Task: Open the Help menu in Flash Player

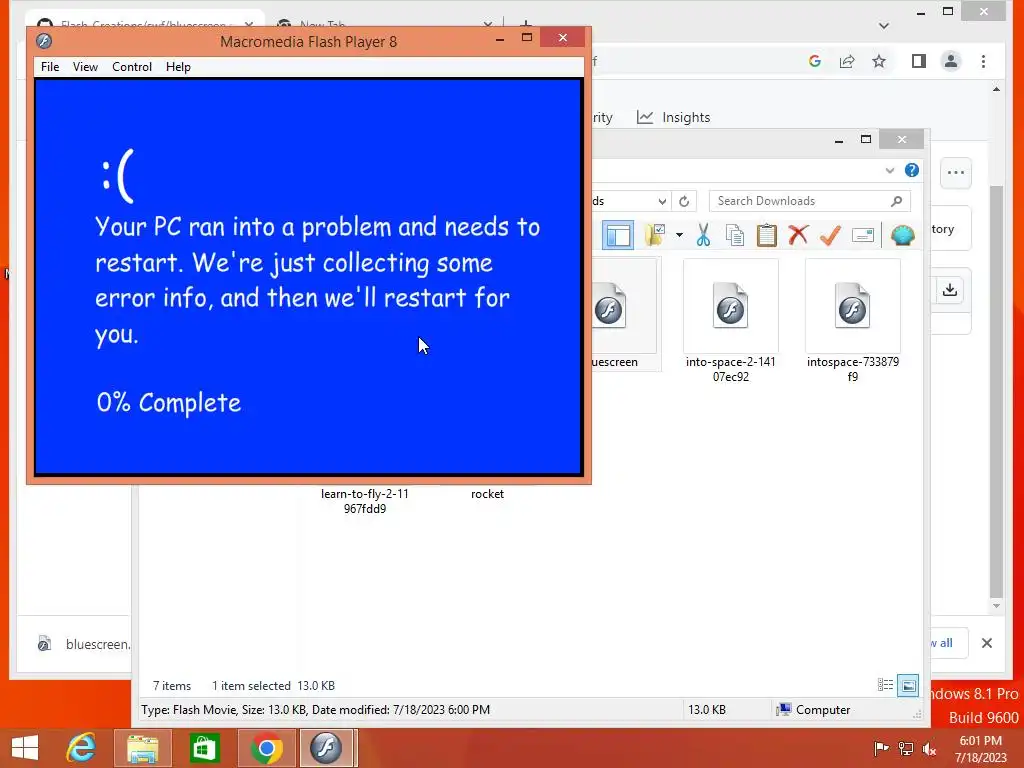Action: pos(178,67)
